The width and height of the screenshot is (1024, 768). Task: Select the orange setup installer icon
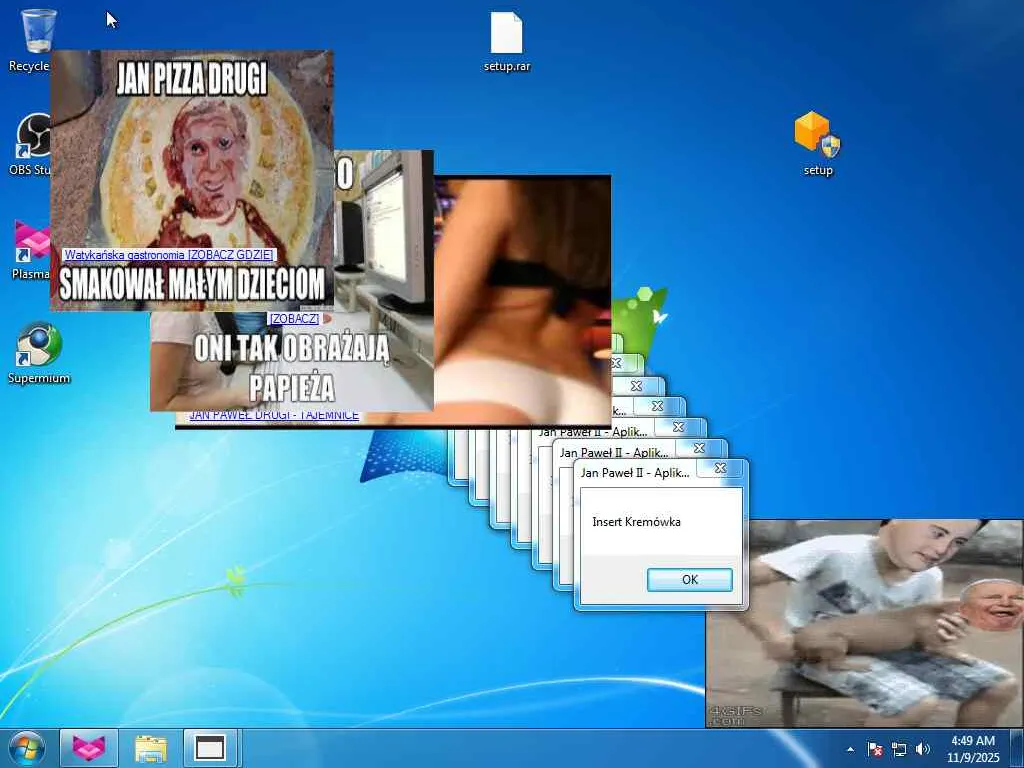coord(818,135)
